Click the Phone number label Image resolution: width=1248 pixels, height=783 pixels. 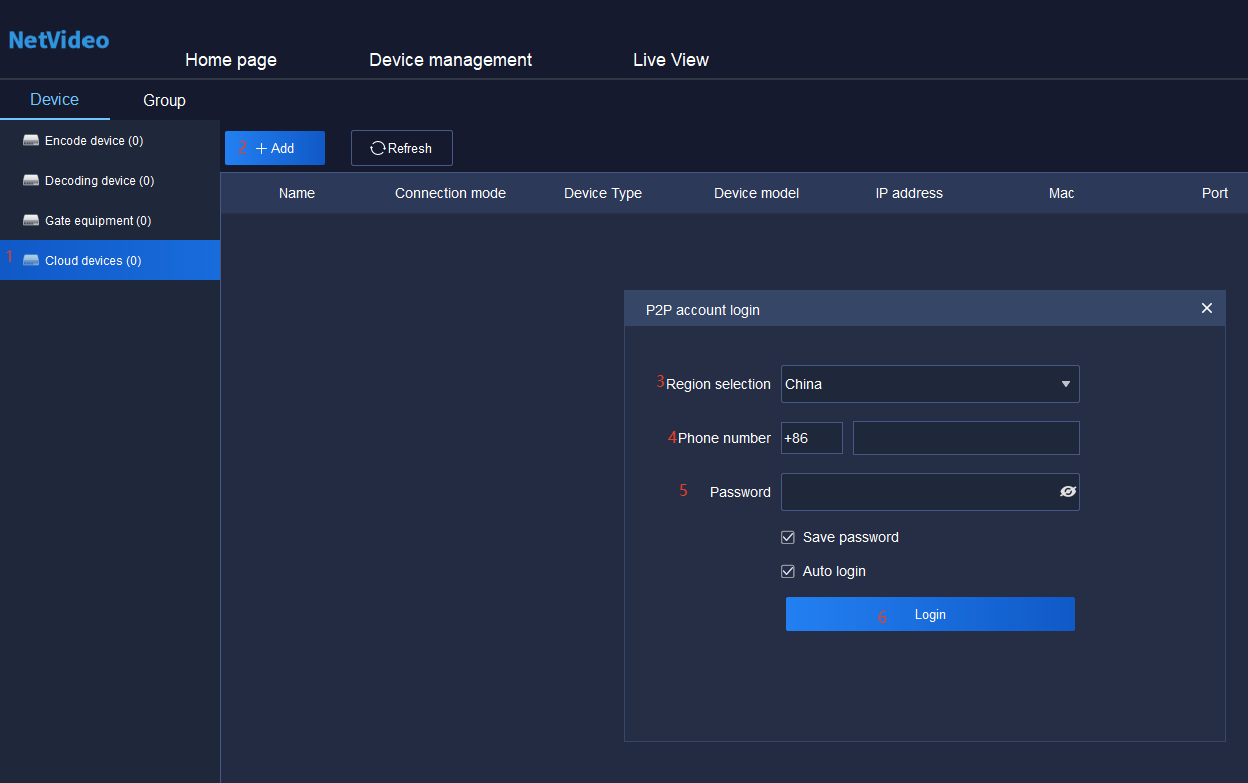coord(725,438)
